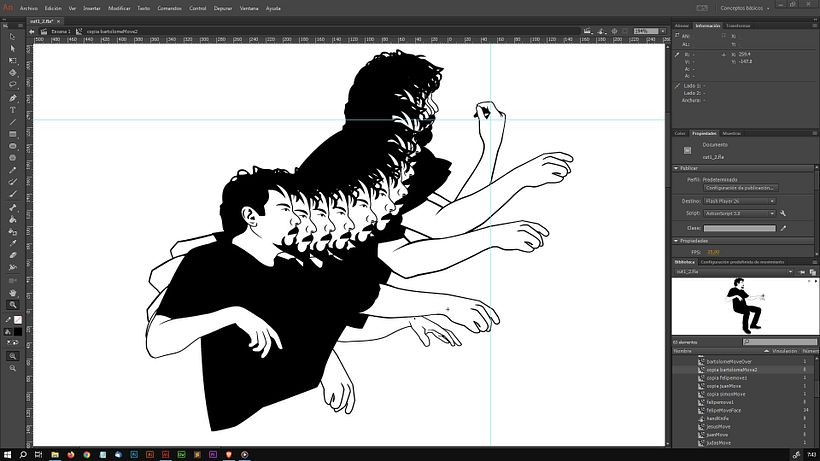Viewport: 820px width, 461px height.
Task: Select the Pencil tool
Action: pyautogui.click(x=13, y=170)
